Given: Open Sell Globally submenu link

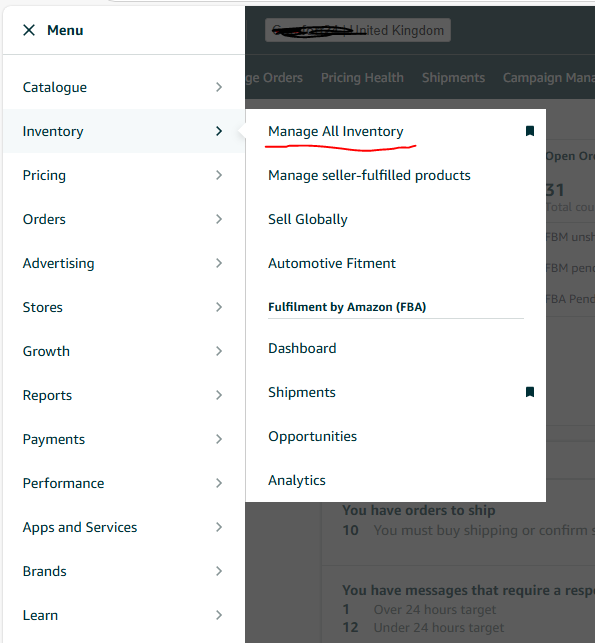Looking at the screenshot, I should (x=308, y=219).
